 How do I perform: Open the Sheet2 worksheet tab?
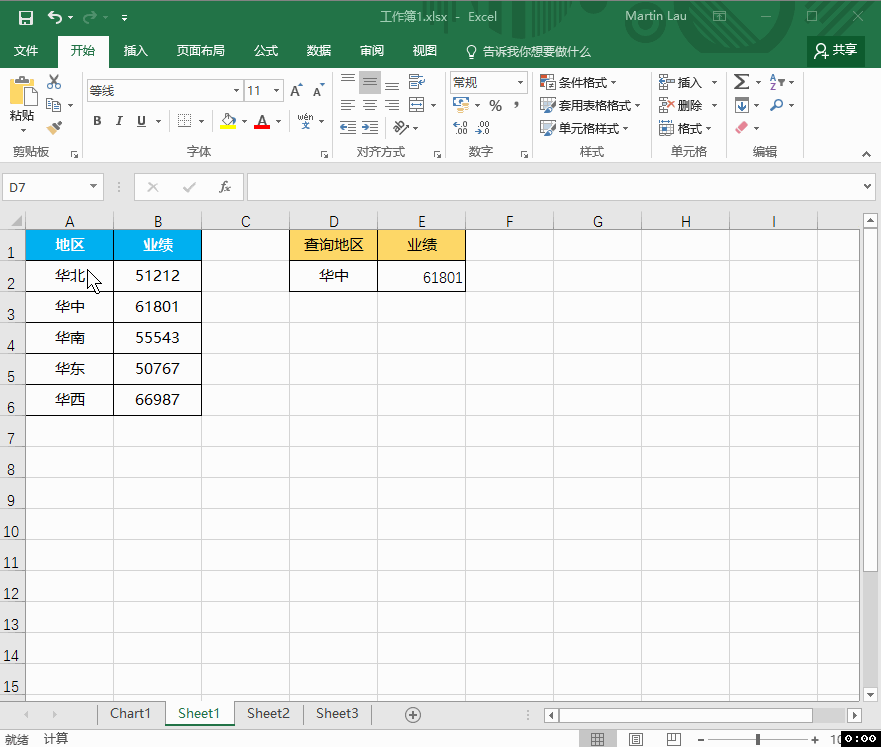tap(268, 714)
